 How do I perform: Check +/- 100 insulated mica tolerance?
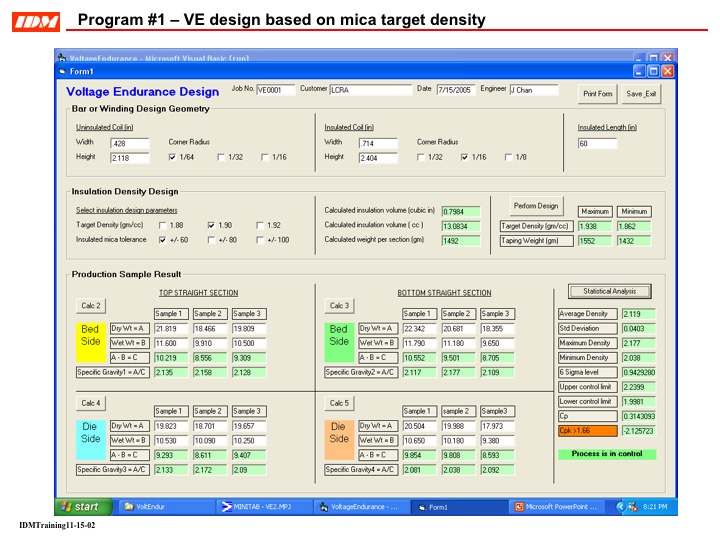tap(262, 240)
